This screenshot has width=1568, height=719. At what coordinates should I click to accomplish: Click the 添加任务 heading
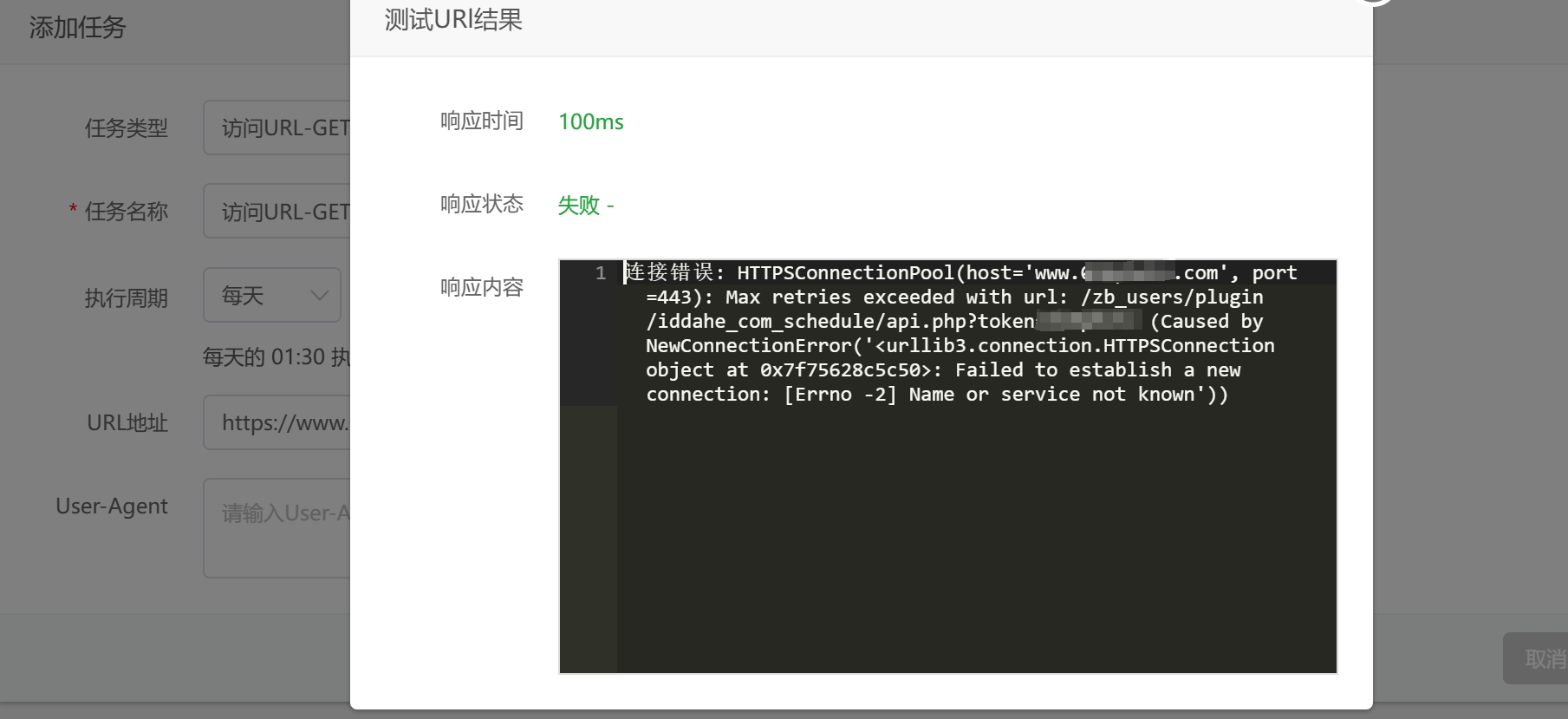coord(78,28)
